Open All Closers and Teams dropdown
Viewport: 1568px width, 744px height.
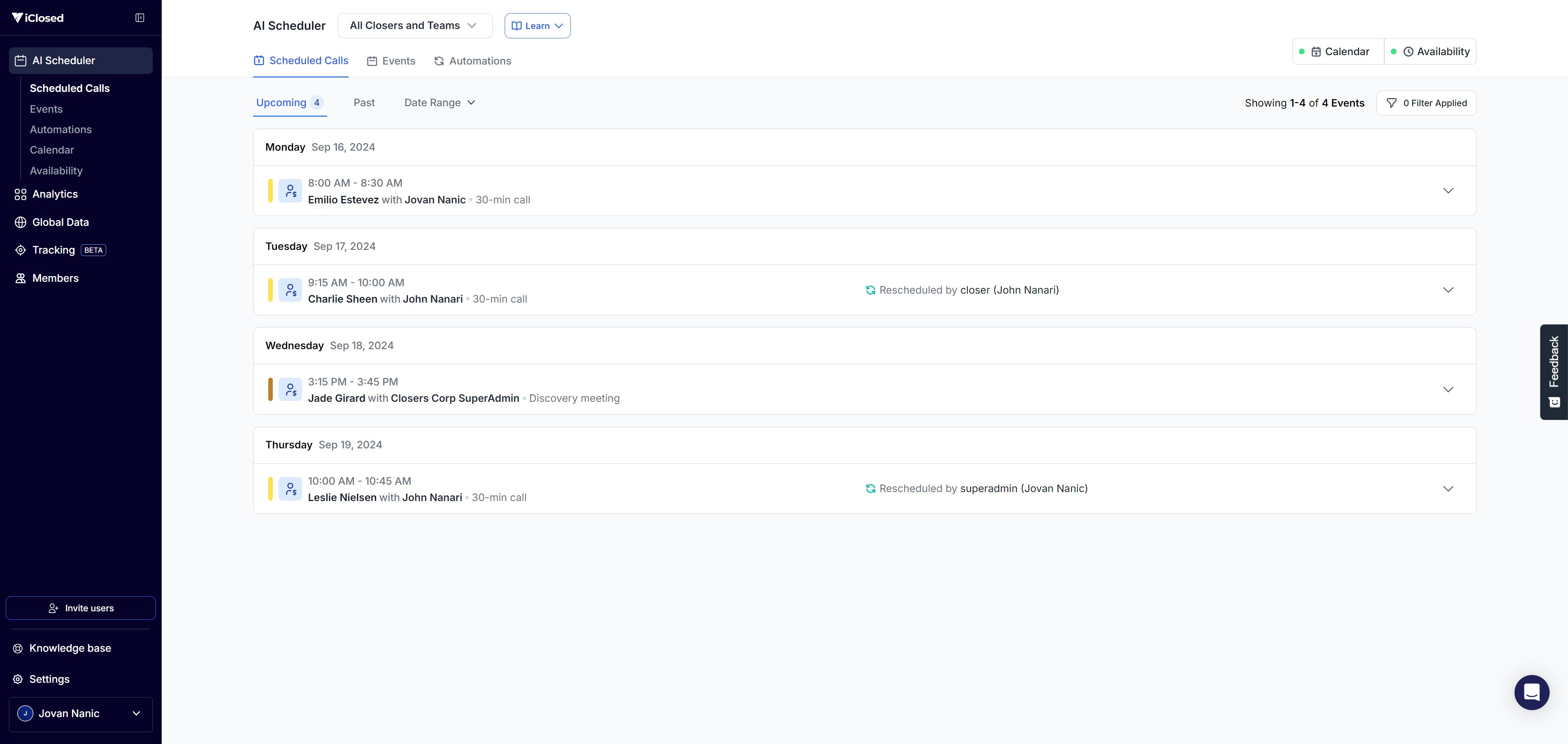point(414,26)
